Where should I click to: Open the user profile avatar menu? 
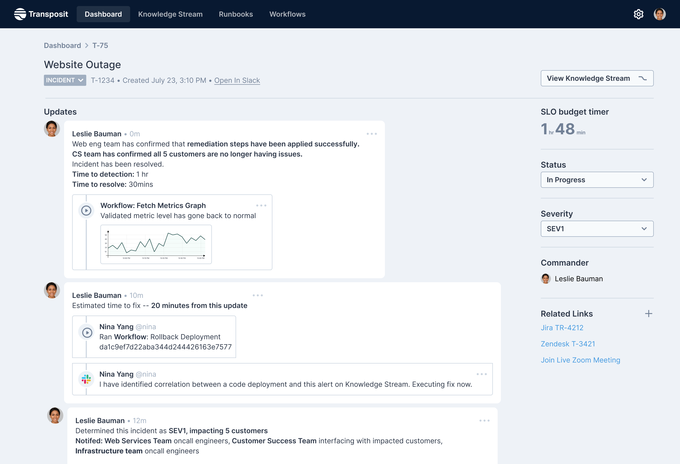[x=660, y=14]
